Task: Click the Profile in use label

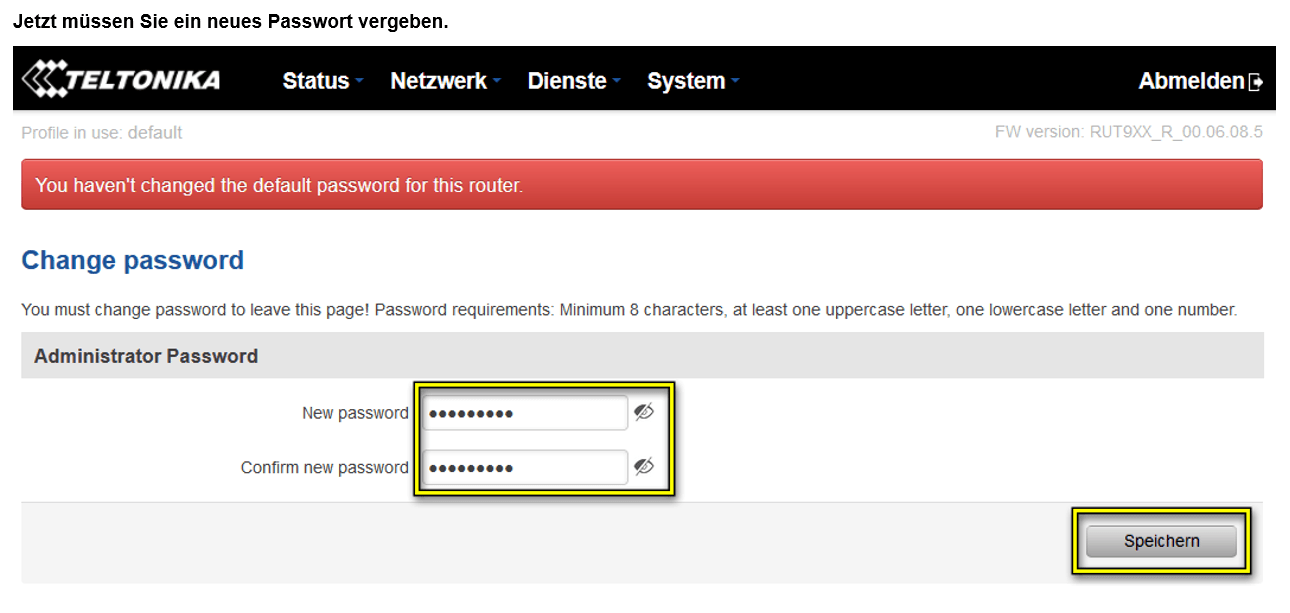Action: (x=102, y=132)
